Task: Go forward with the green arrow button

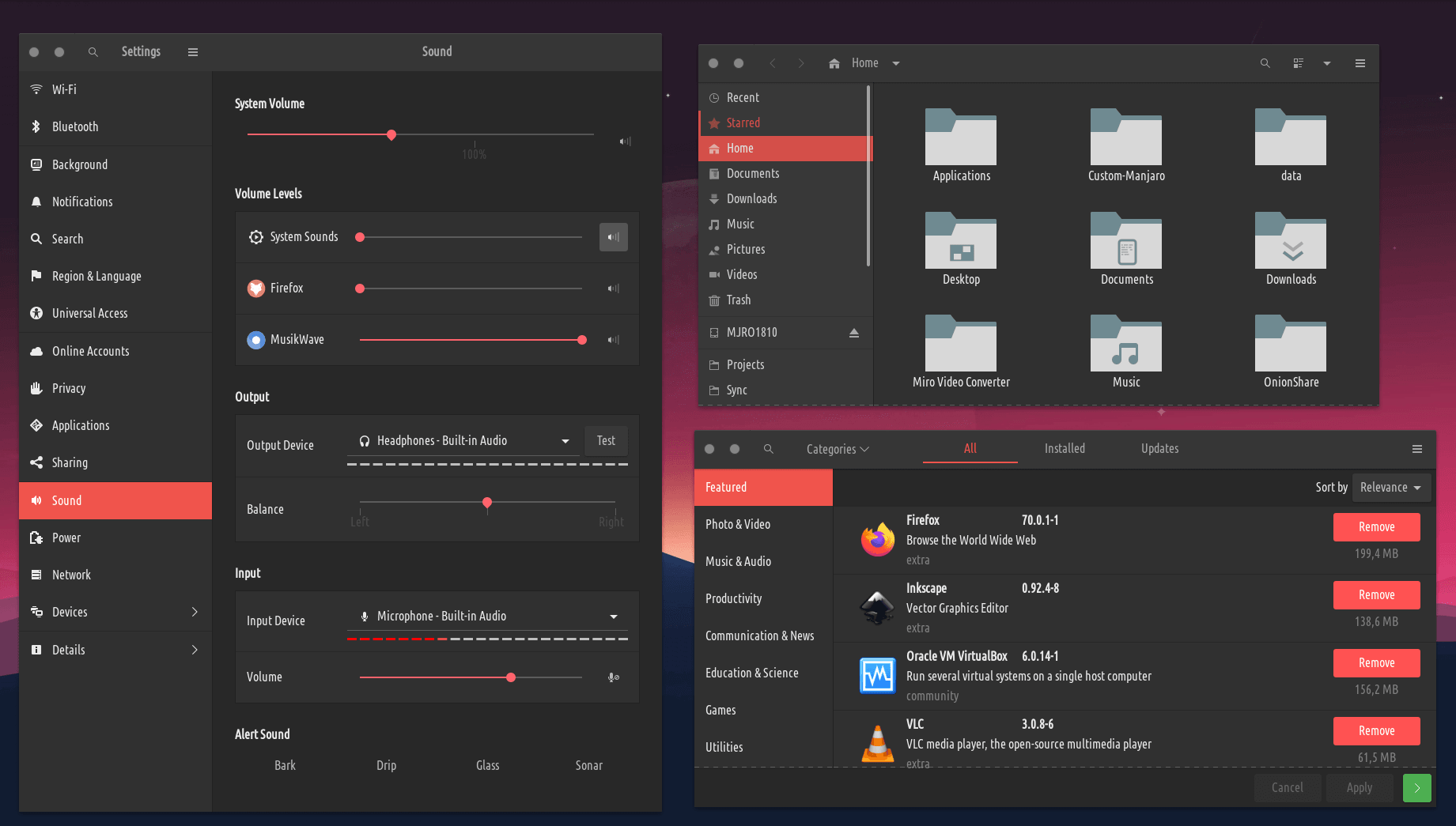Action: [1416, 788]
